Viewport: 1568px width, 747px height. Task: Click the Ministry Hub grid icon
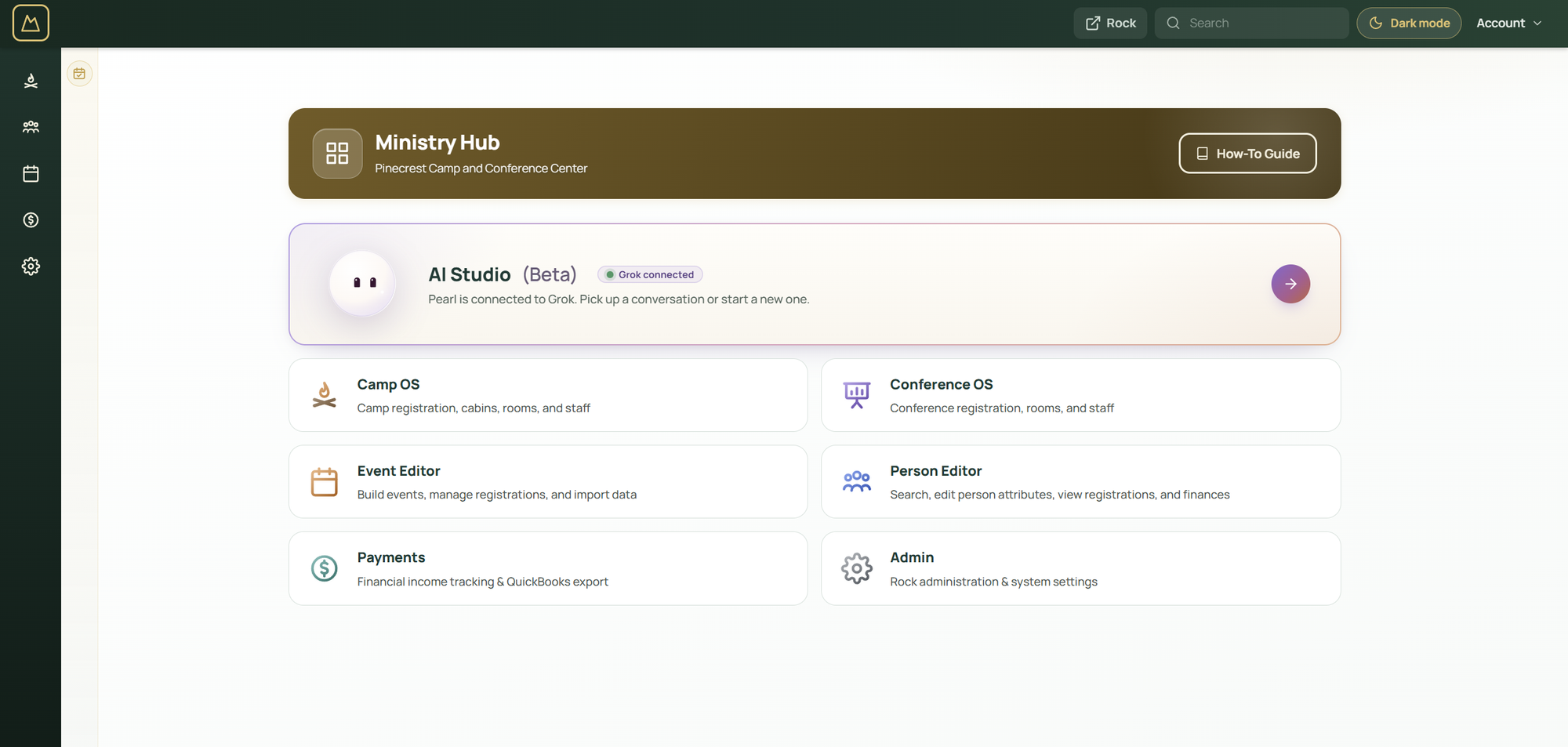[337, 154]
